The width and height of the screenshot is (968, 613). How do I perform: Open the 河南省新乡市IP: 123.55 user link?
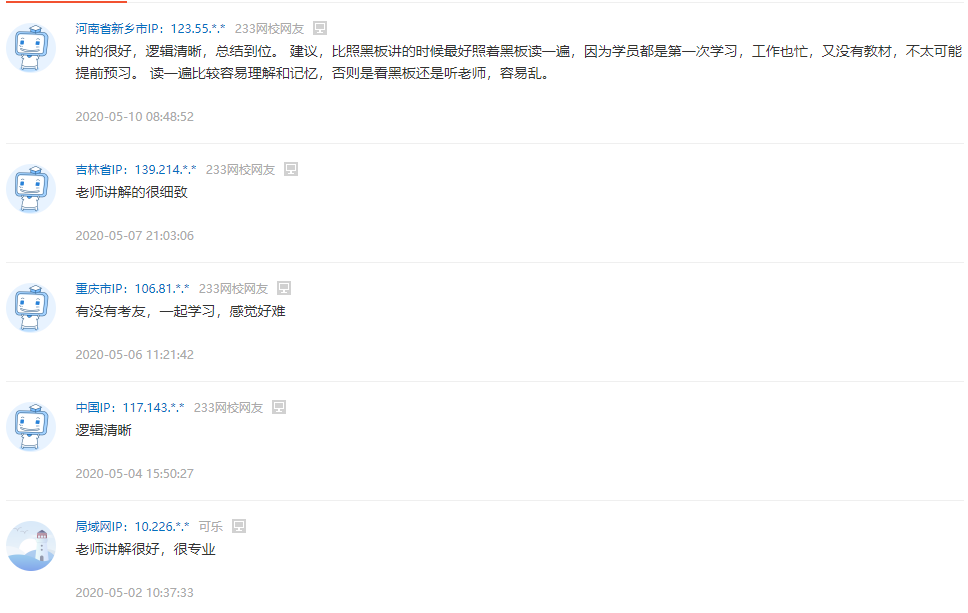click(x=150, y=28)
